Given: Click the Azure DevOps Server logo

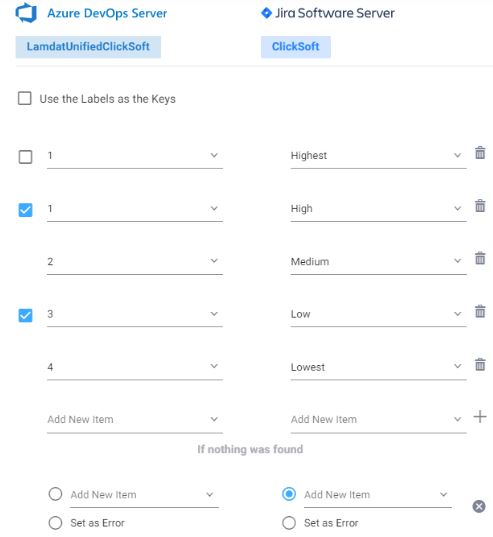Looking at the screenshot, I should [x=26, y=13].
